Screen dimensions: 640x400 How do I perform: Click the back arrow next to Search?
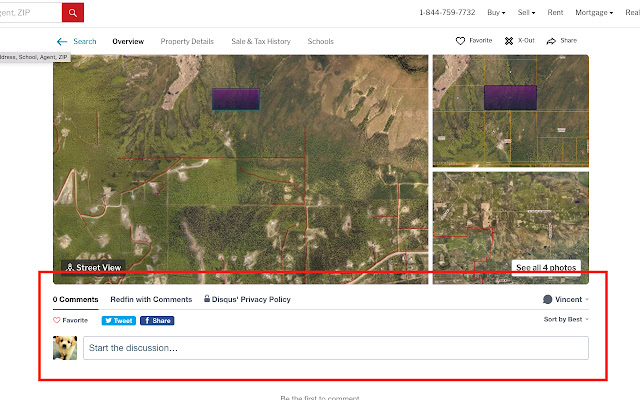tap(62, 41)
